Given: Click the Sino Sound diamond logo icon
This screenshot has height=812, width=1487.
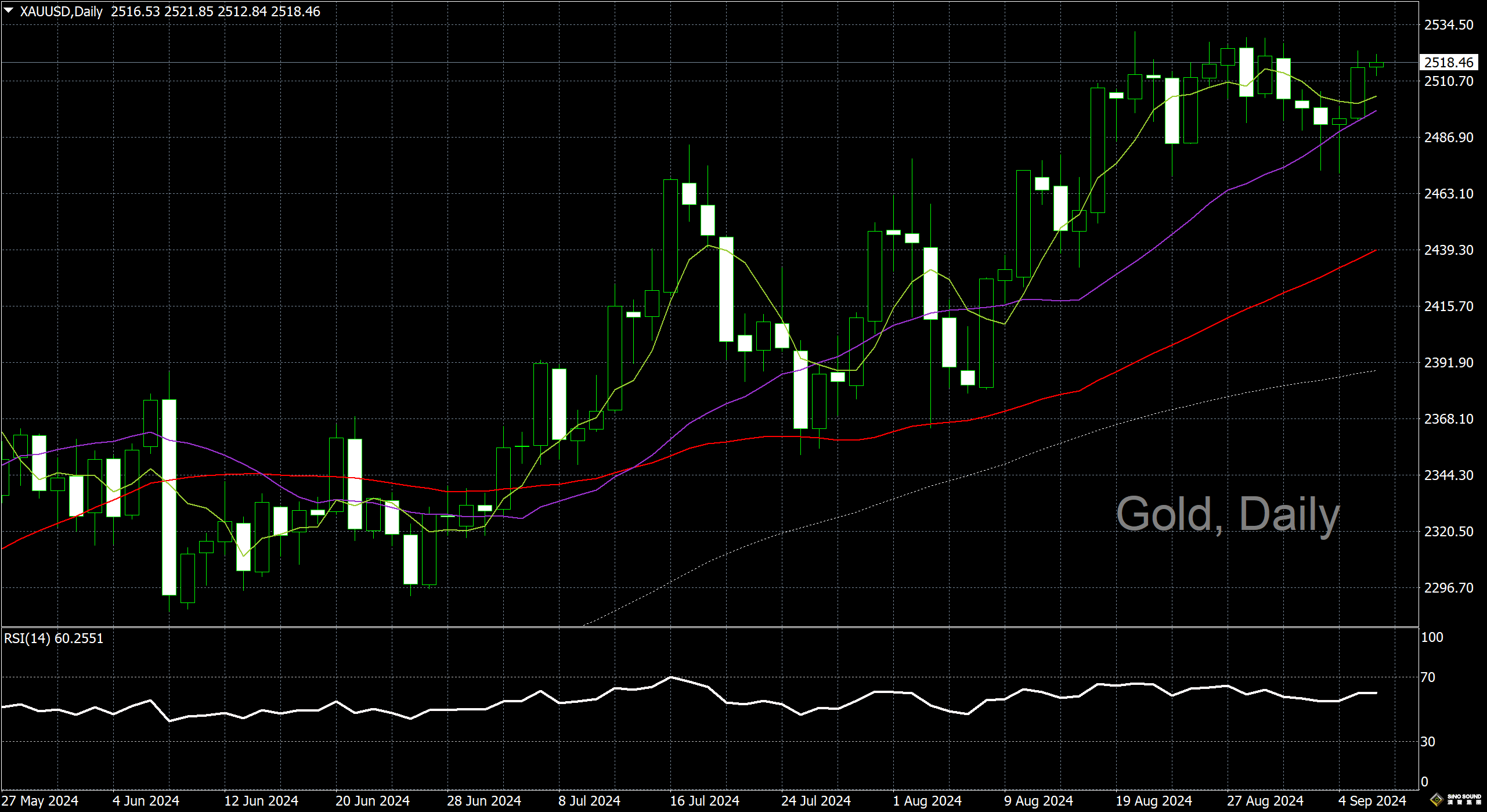Looking at the screenshot, I should pos(1437,800).
